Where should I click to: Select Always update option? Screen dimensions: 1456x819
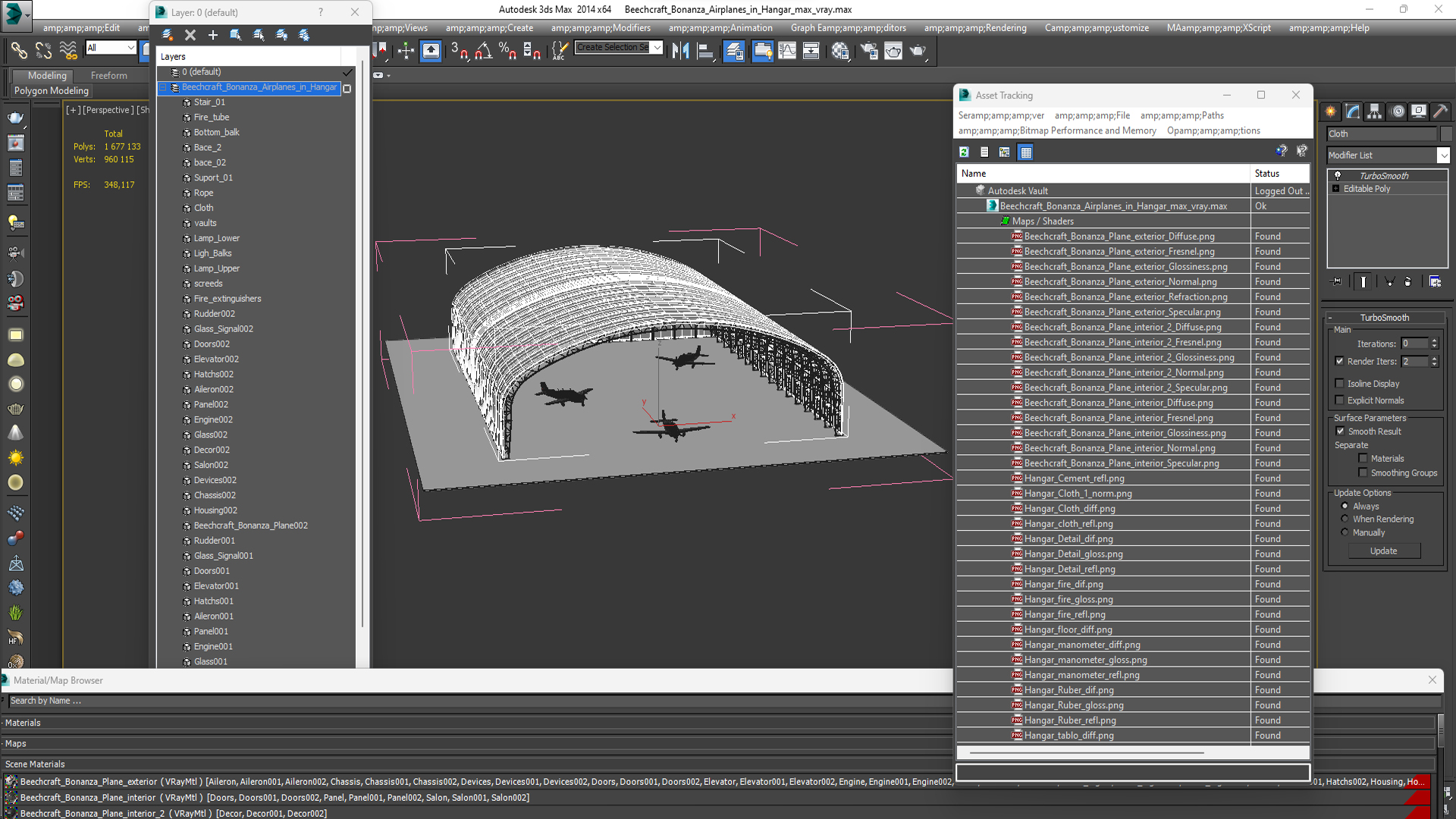coord(1345,506)
